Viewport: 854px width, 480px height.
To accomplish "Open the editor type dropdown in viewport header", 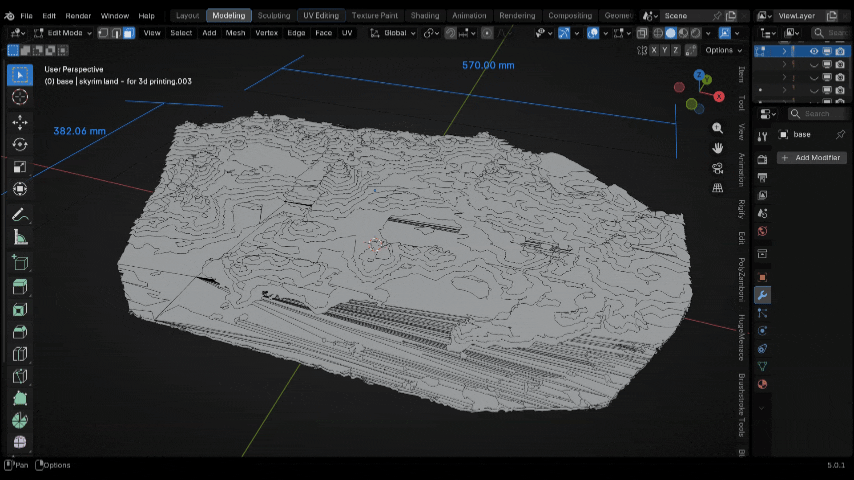I will (18, 33).
